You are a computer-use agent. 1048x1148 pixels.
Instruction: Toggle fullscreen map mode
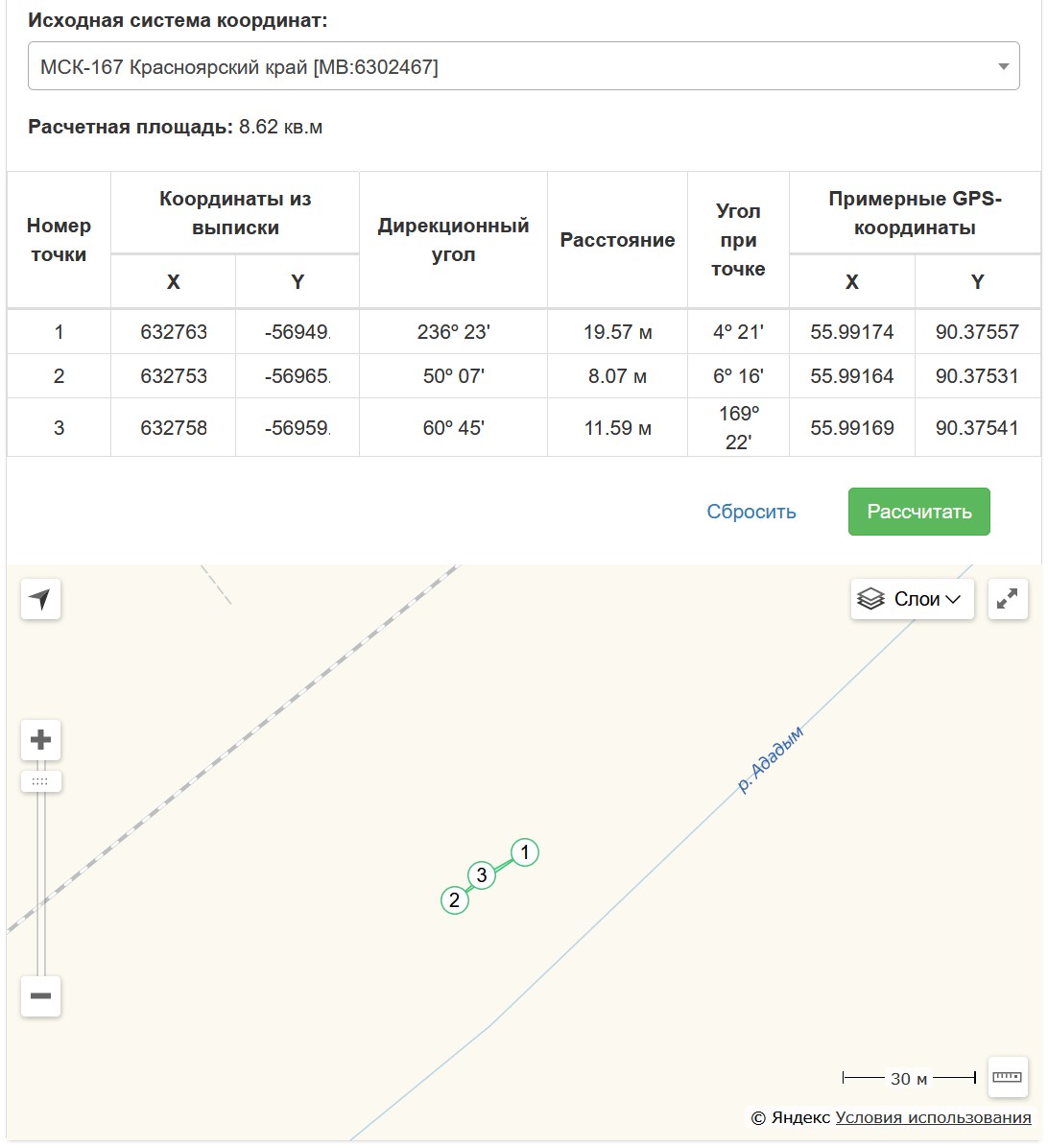1008,599
